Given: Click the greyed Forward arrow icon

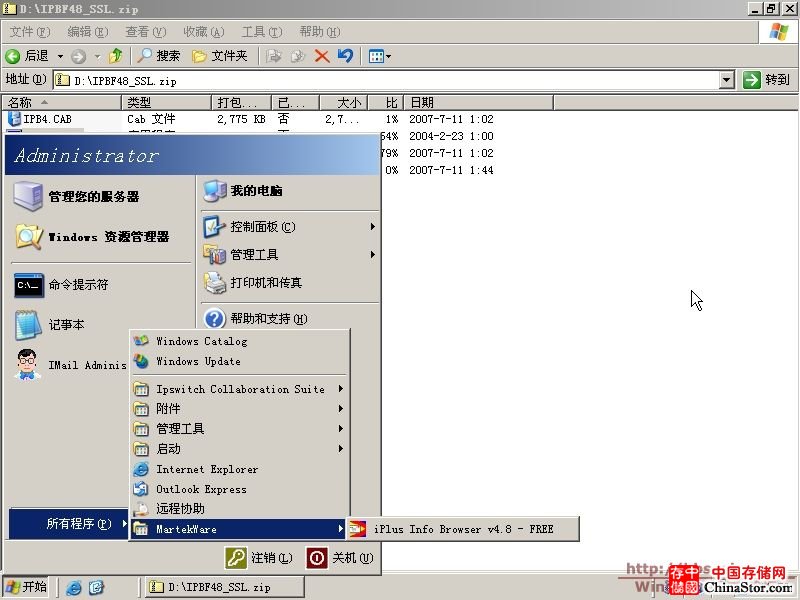Looking at the screenshot, I should point(78,56).
